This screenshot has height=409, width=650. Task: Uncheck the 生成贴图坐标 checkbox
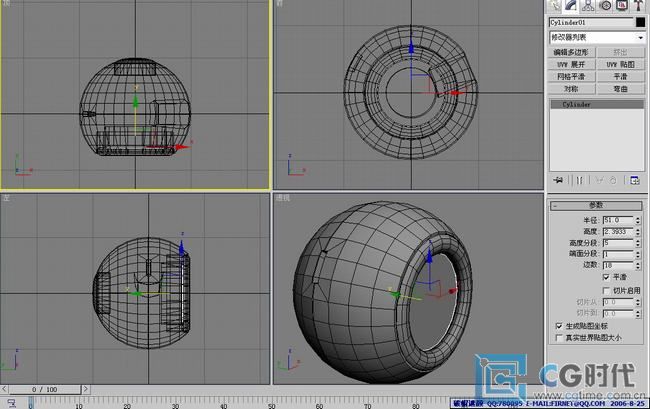click(559, 326)
